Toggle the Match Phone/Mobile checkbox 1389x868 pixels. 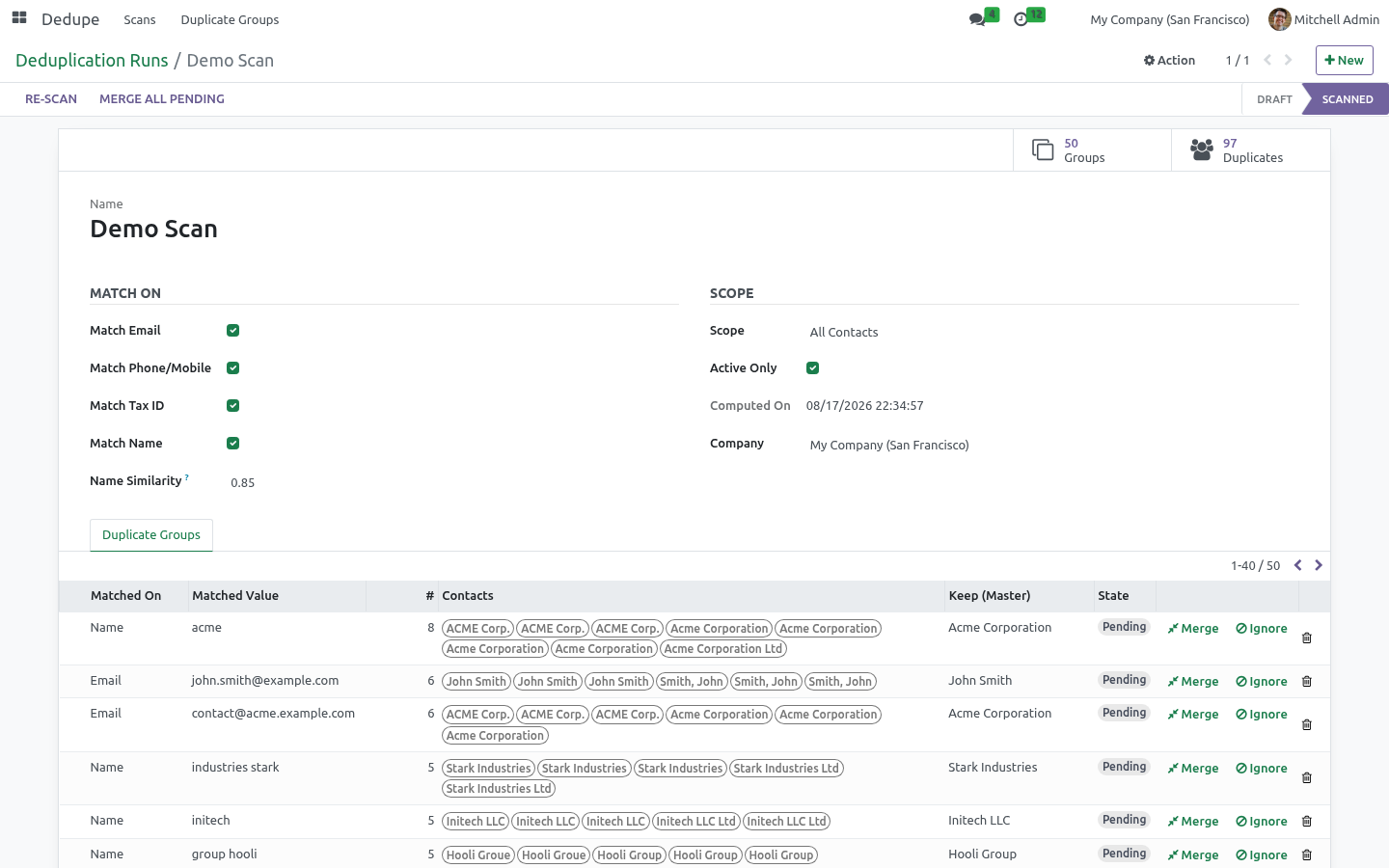[232, 368]
